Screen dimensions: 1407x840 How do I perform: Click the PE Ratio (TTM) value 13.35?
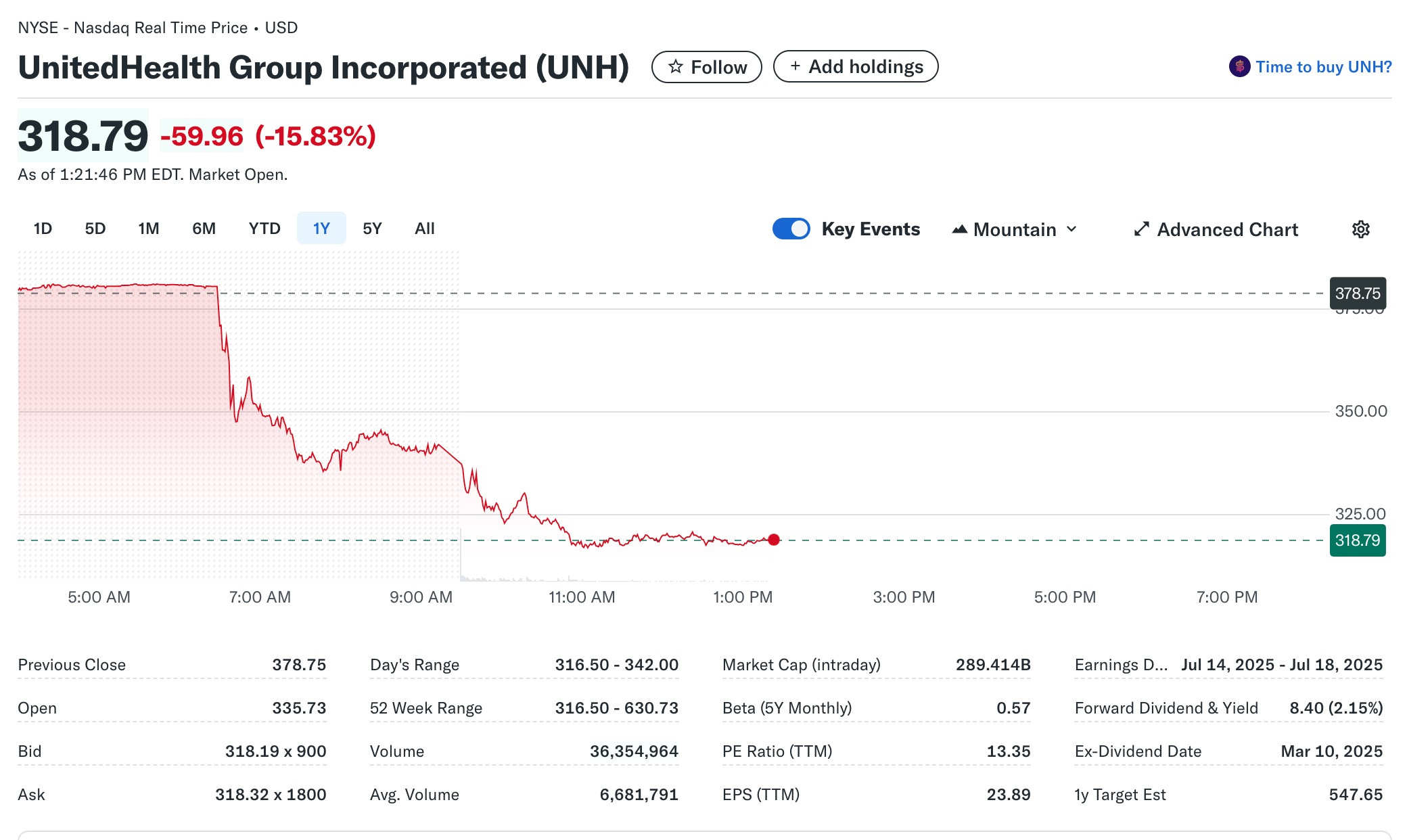(x=1009, y=751)
